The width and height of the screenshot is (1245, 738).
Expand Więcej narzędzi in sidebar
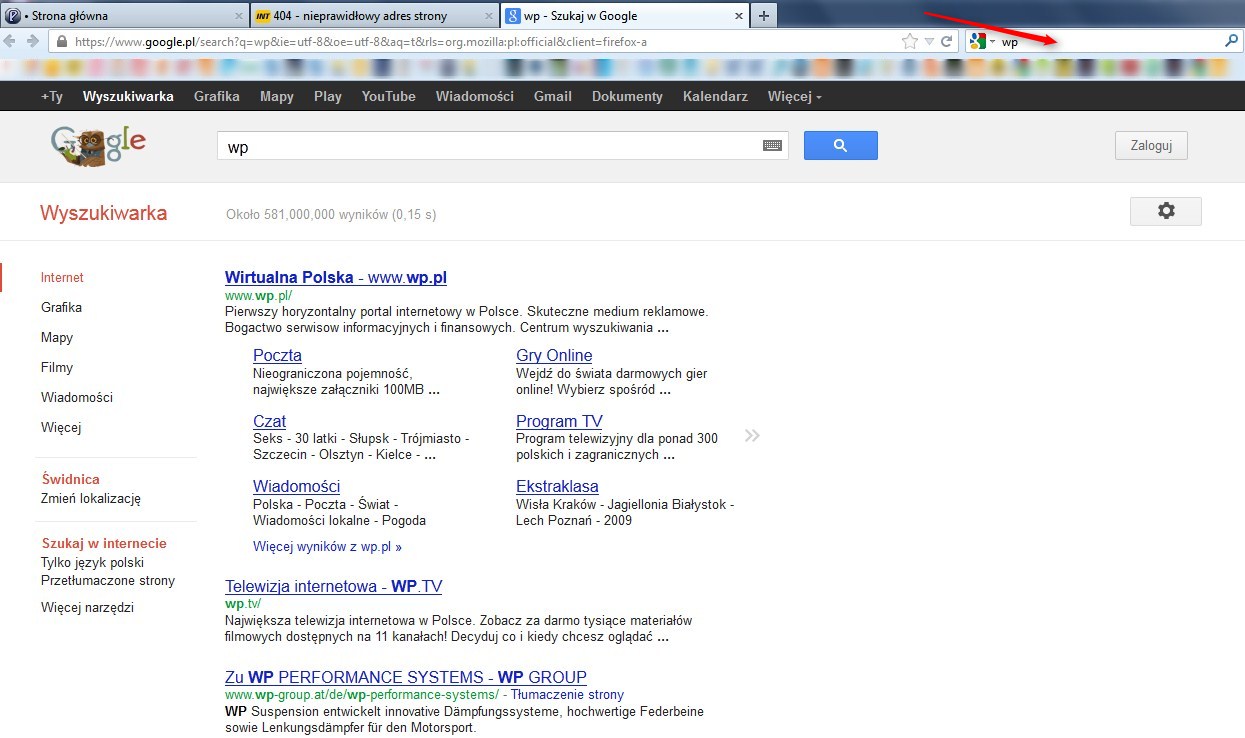87,608
